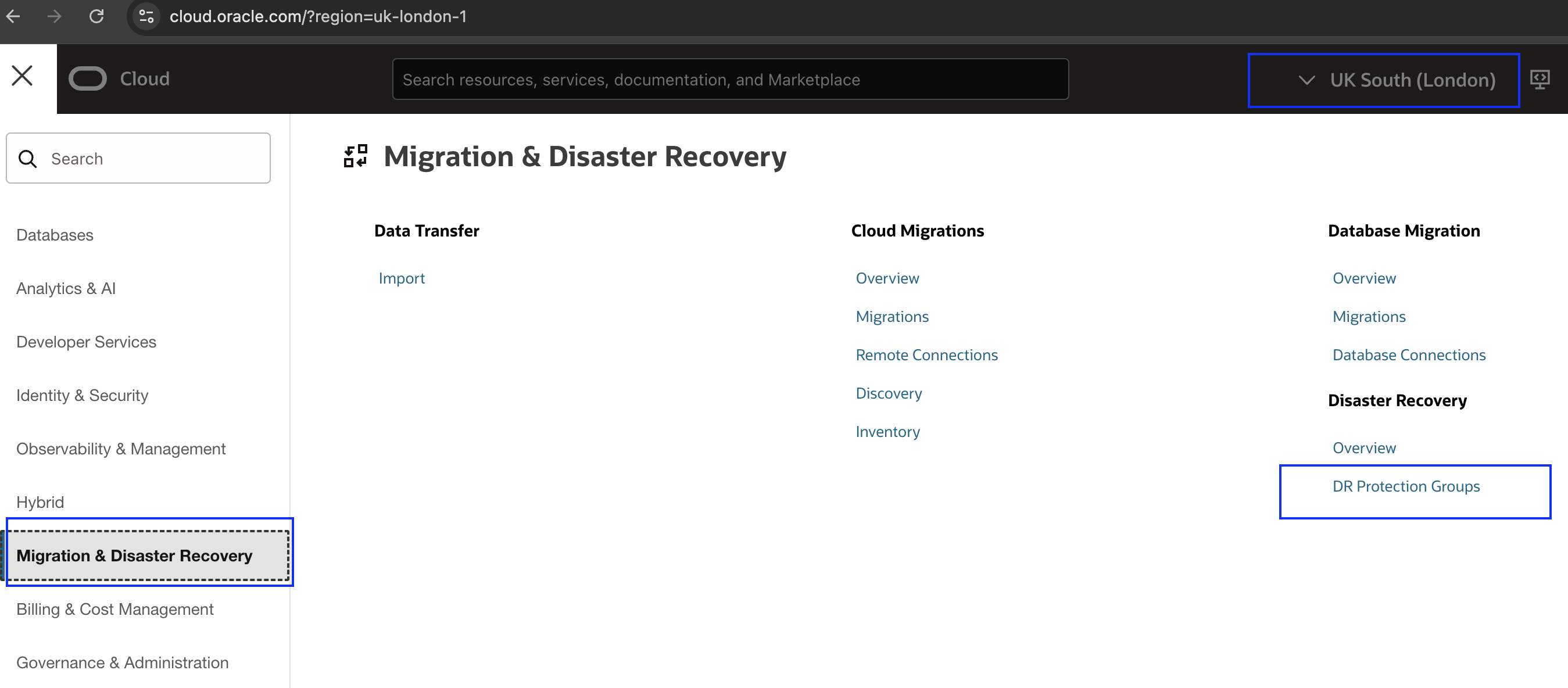Focus the top resources search bar

click(730, 80)
